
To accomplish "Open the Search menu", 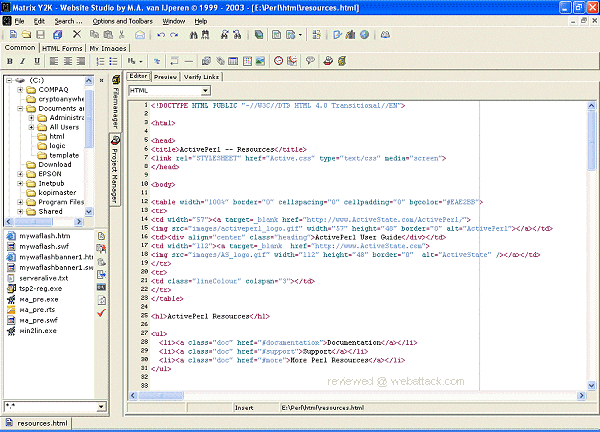I will (x=68, y=21).
